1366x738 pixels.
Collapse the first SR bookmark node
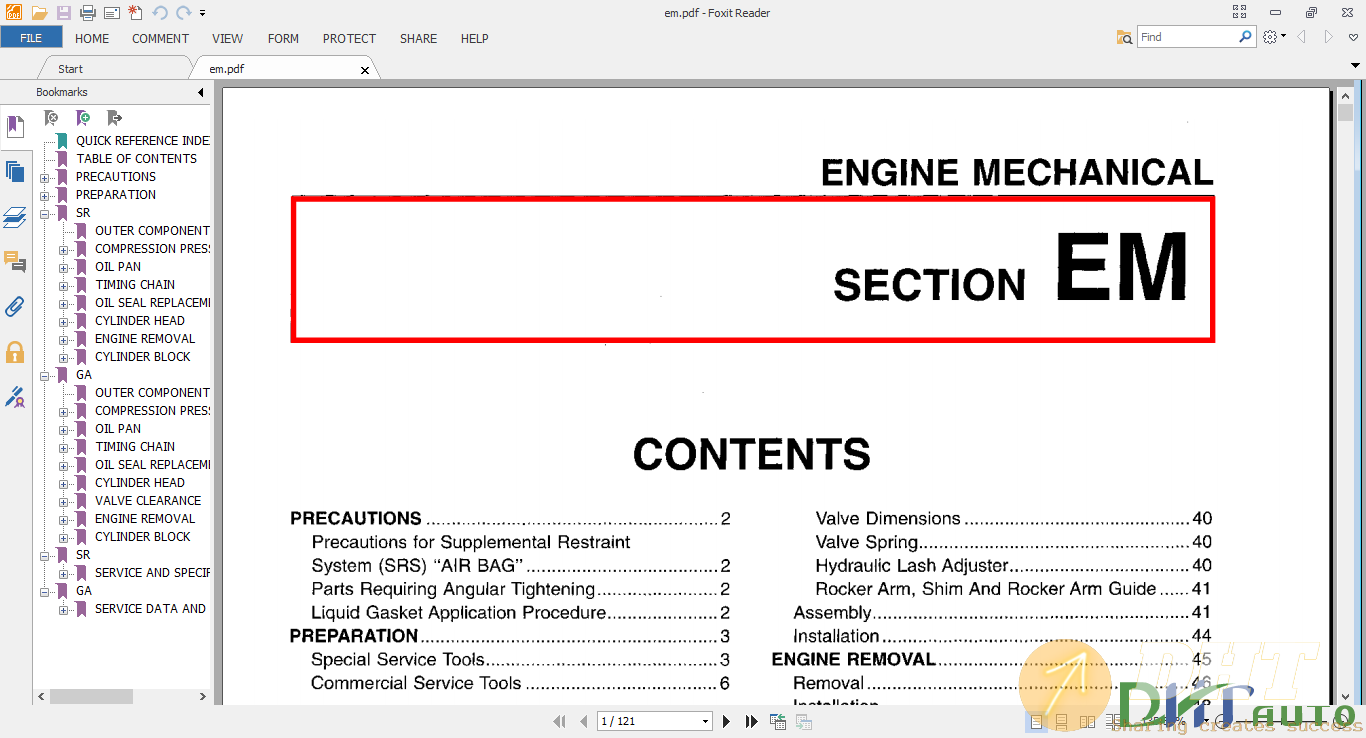[45, 213]
